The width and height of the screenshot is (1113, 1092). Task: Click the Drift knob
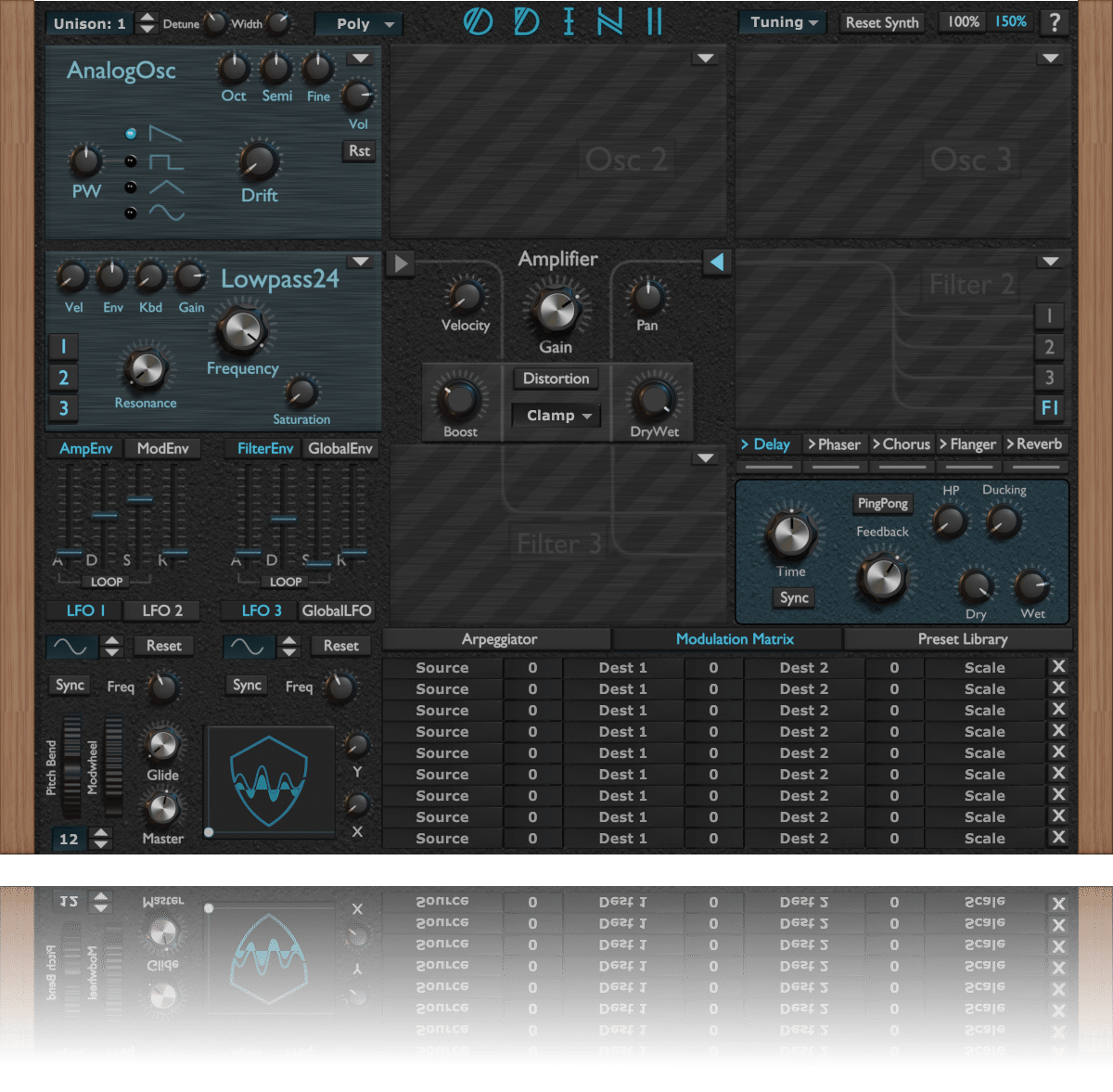pyautogui.click(x=259, y=161)
